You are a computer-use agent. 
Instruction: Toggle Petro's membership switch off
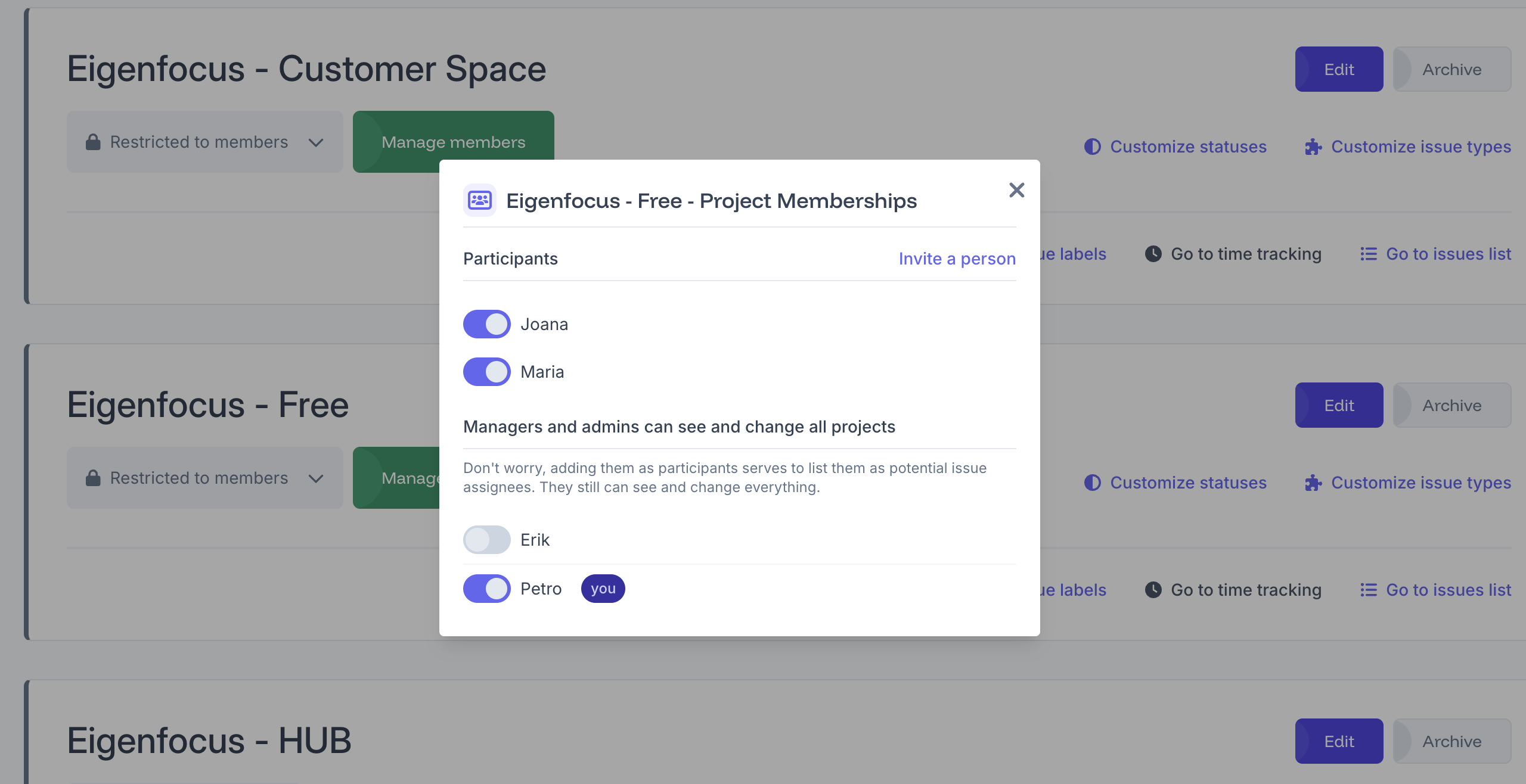pos(487,589)
